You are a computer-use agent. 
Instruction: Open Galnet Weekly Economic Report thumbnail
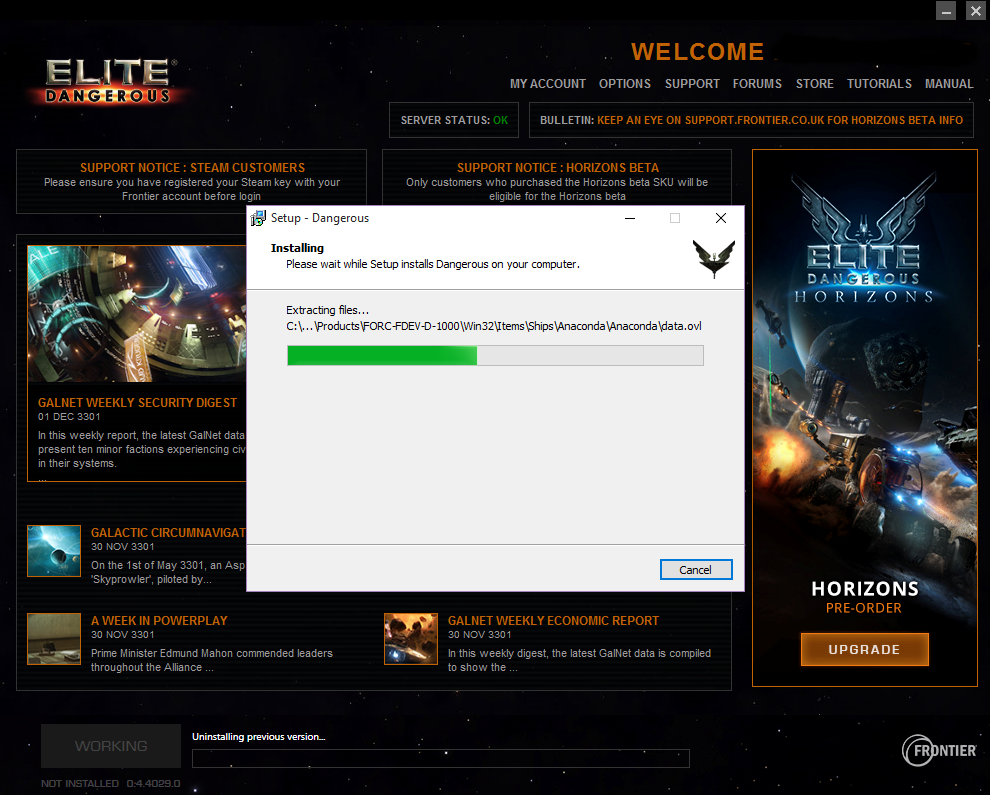coord(411,639)
